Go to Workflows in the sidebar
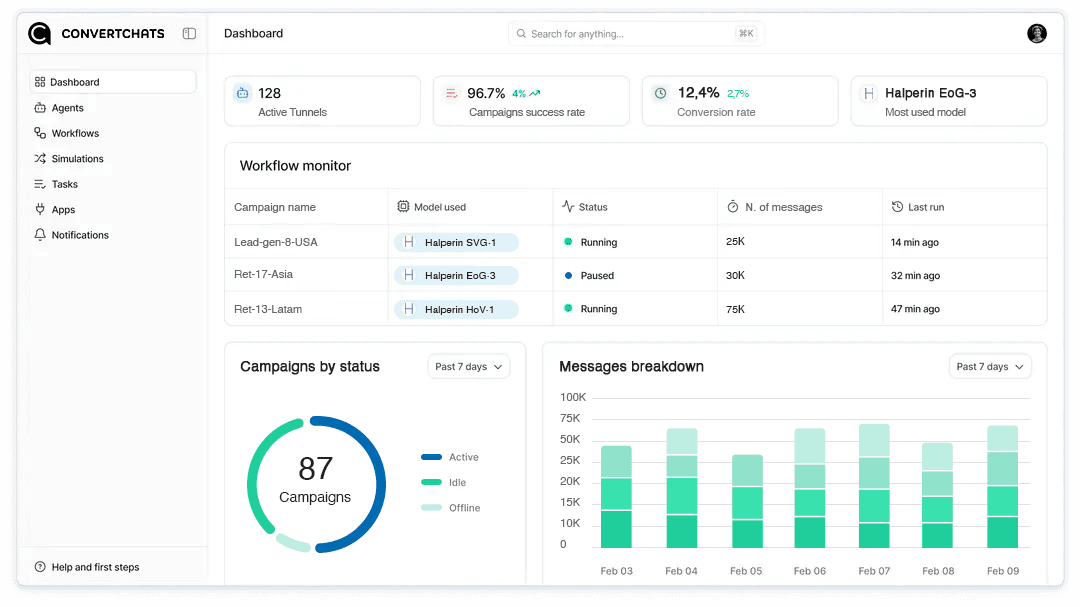This screenshot has width=1080, height=607. 75,133
